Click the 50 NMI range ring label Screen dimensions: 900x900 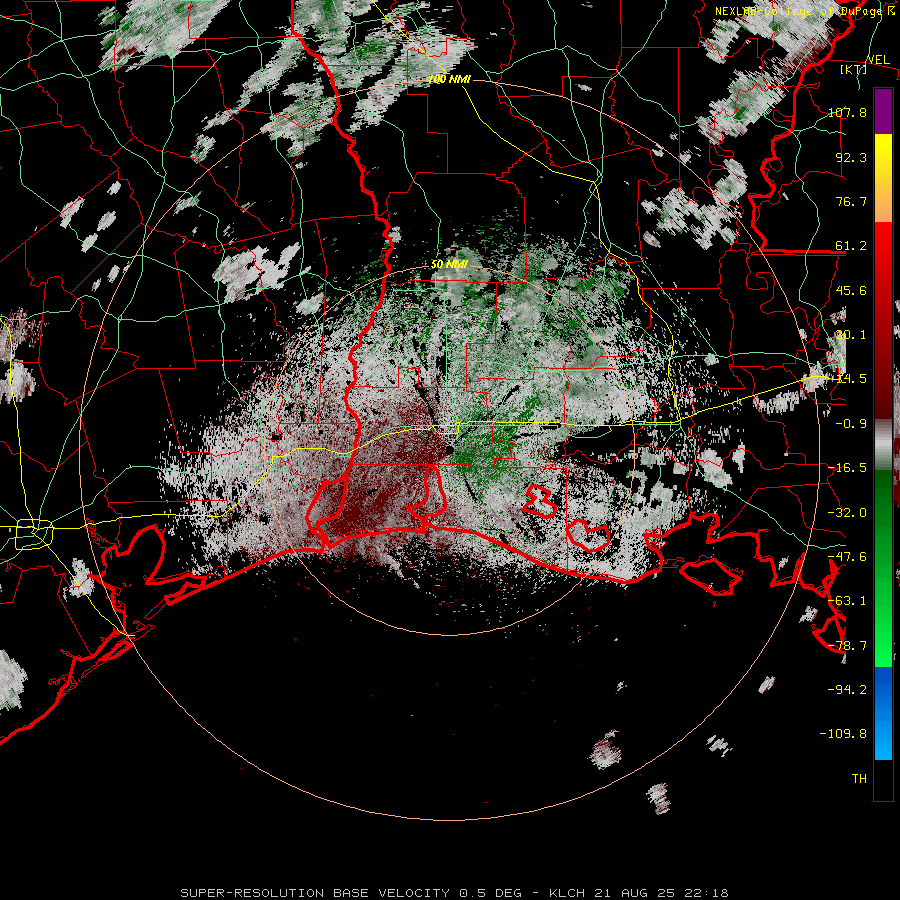click(x=449, y=265)
